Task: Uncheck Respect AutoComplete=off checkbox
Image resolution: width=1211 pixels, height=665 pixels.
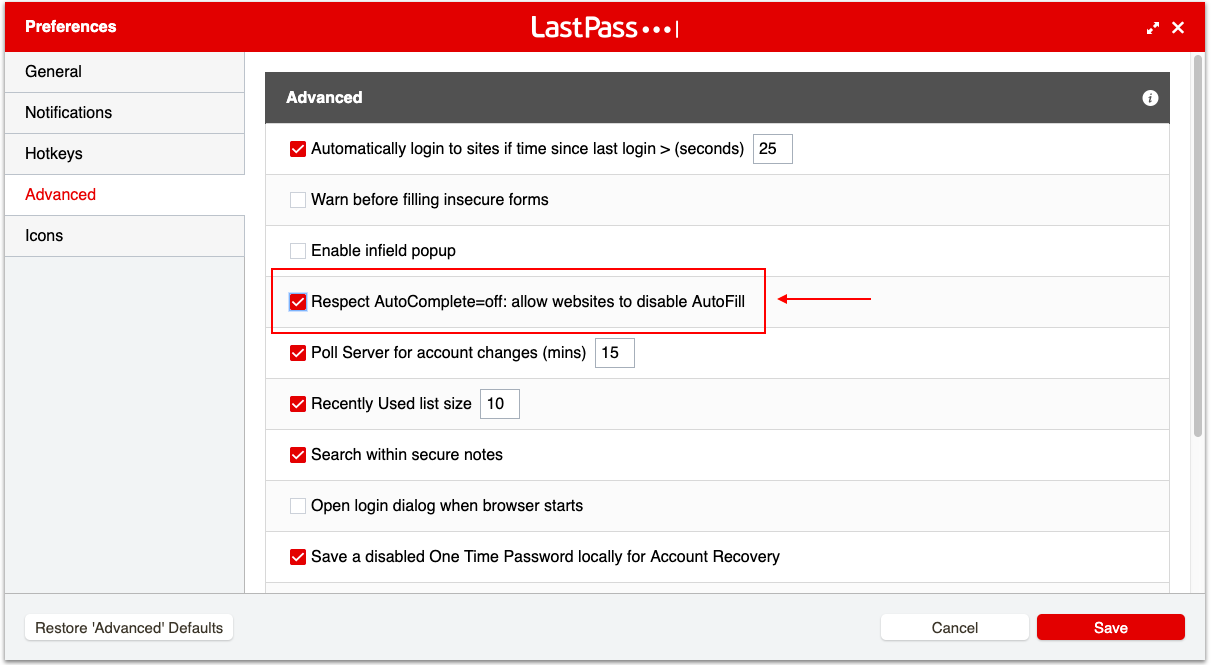Action: (298, 302)
